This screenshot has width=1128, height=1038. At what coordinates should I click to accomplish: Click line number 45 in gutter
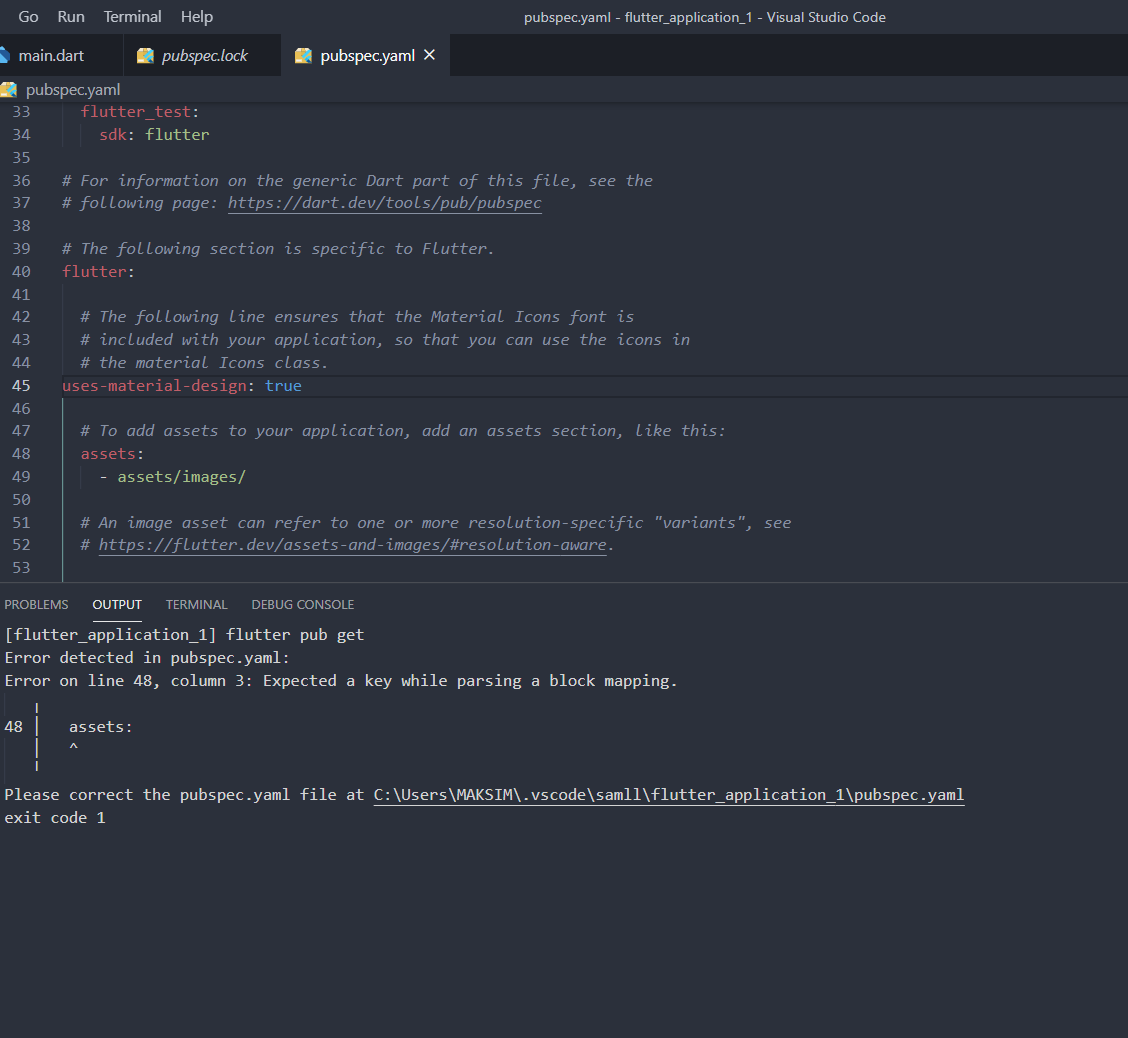click(x=21, y=386)
